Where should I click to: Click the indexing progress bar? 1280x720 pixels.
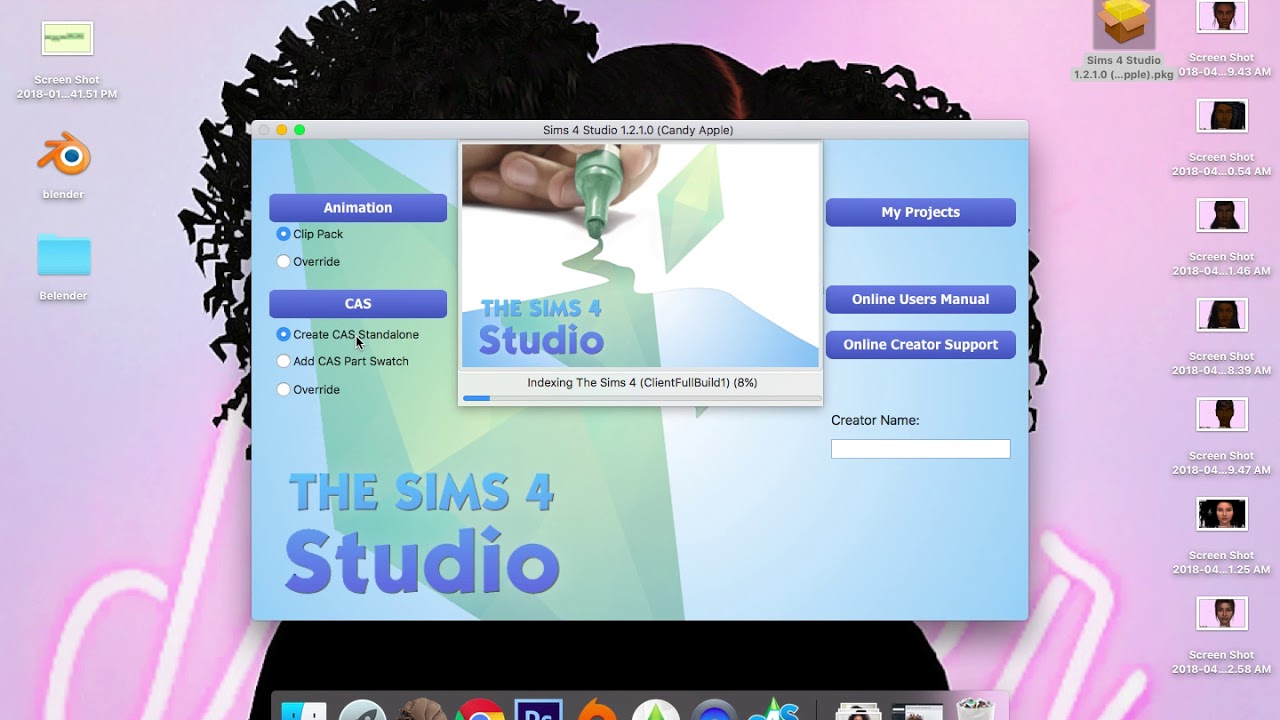pos(640,398)
